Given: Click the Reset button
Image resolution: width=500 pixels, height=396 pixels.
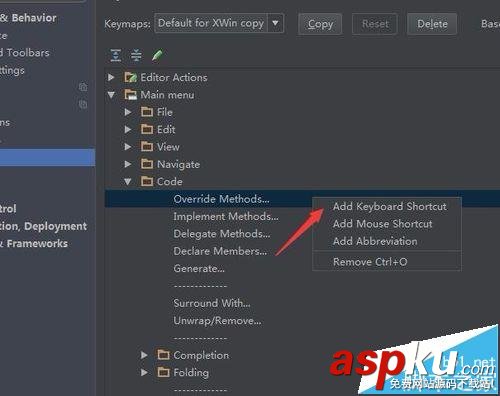Looking at the screenshot, I should coord(375,24).
